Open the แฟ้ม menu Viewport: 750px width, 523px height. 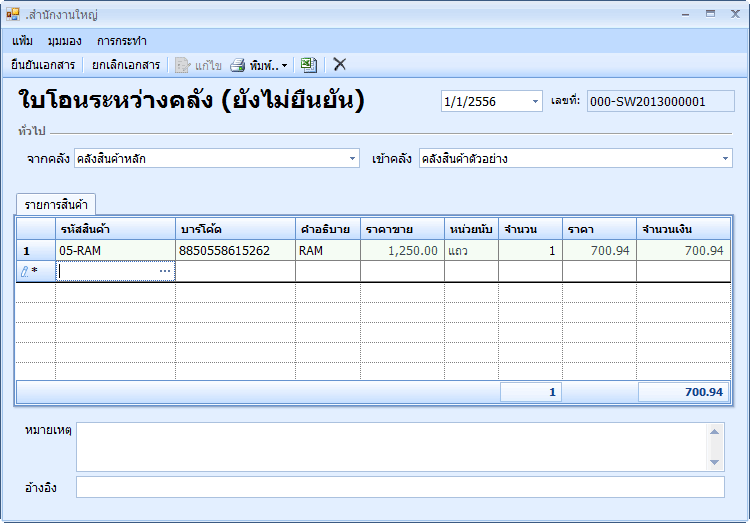tap(22, 41)
